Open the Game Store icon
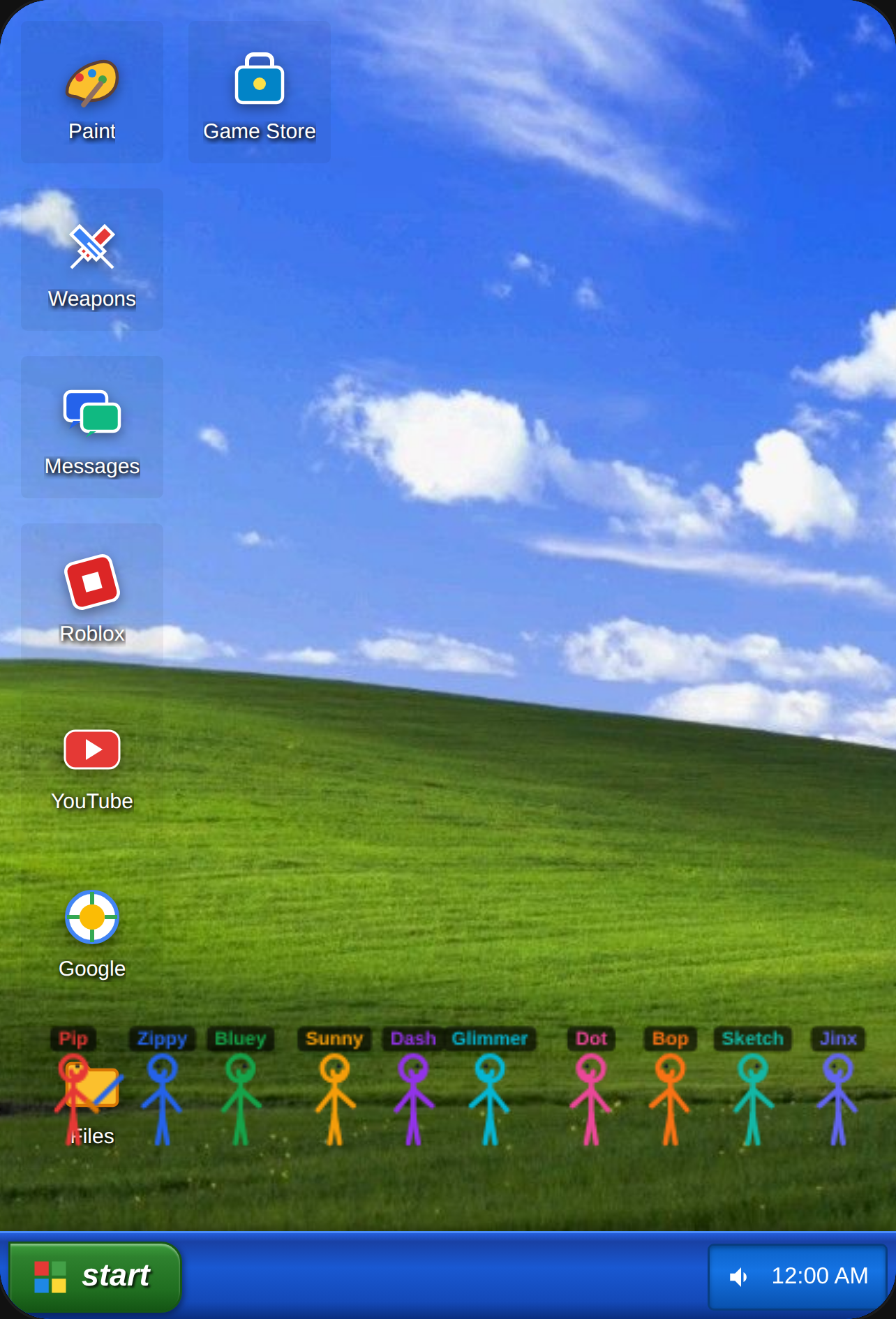The image size is (896, 1319). coord(260,92)
